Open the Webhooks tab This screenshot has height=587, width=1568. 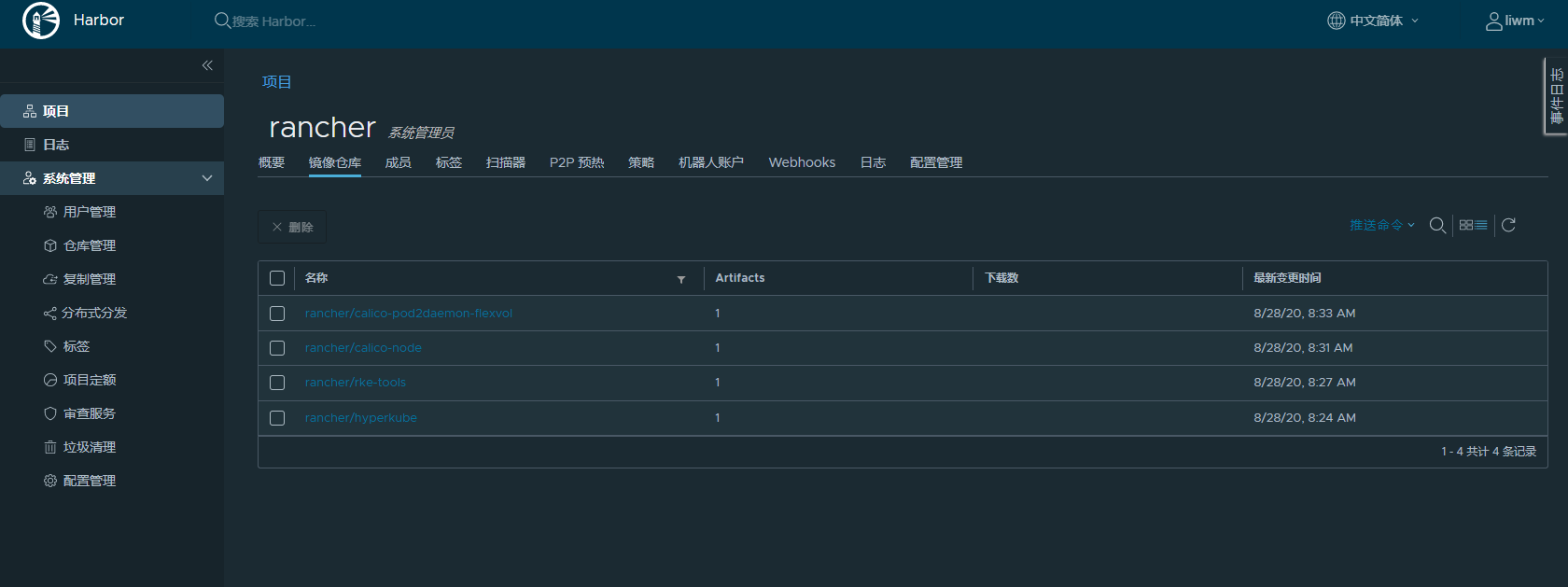pos(802,162)
